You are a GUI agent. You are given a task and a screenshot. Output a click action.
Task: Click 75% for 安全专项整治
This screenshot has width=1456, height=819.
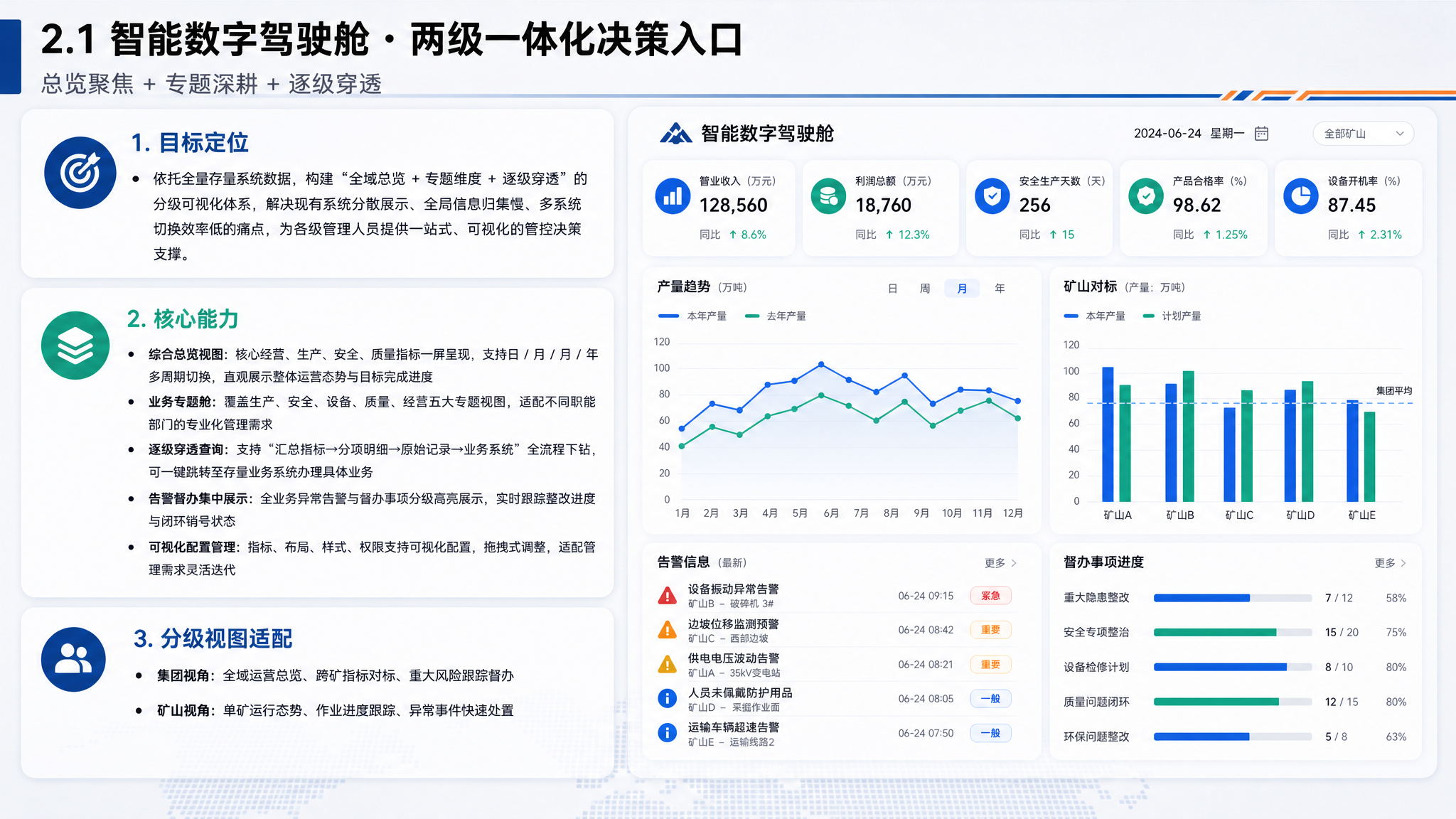click(1396, 632)
